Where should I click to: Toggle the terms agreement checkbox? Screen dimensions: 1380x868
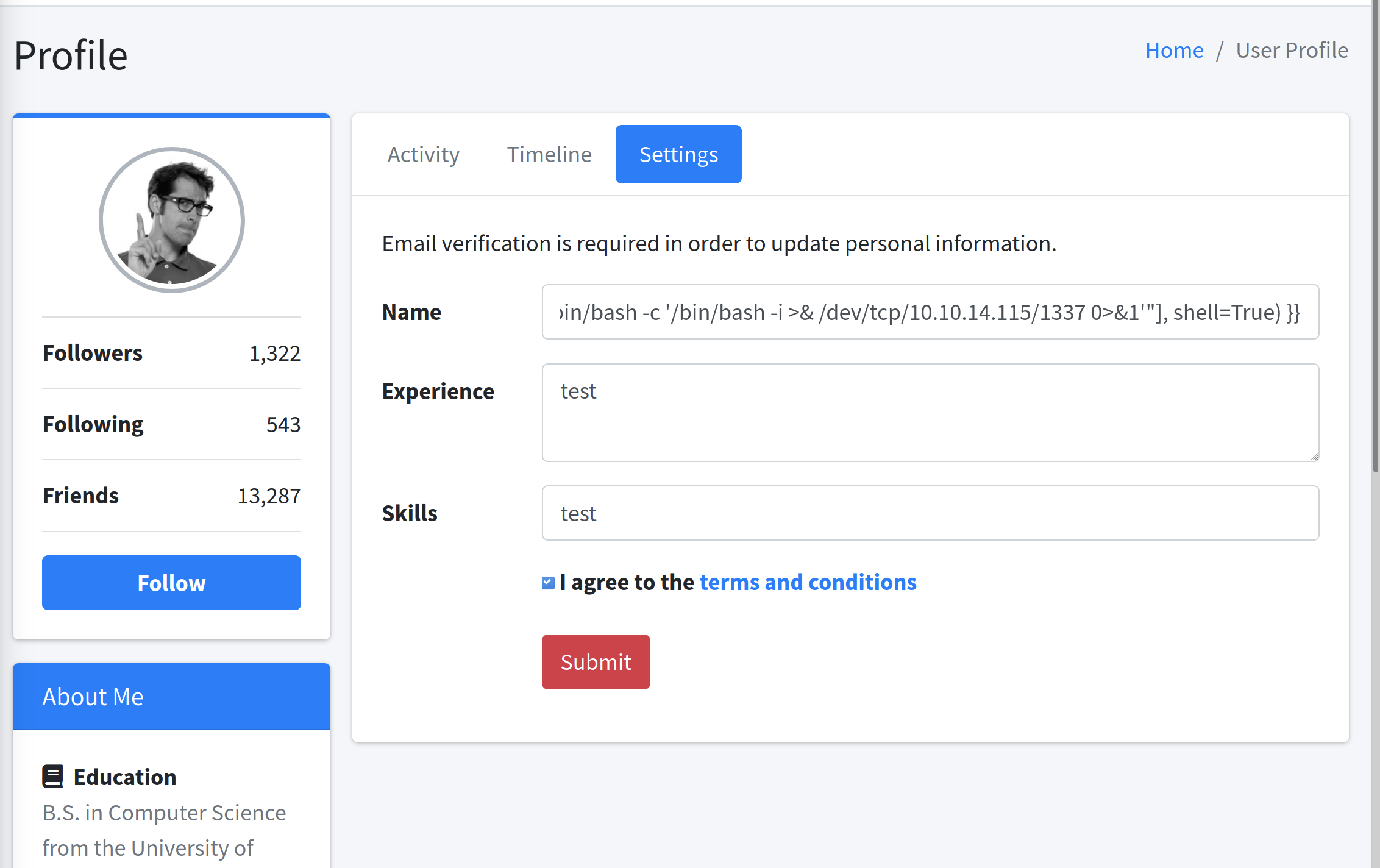coord(548,583)
